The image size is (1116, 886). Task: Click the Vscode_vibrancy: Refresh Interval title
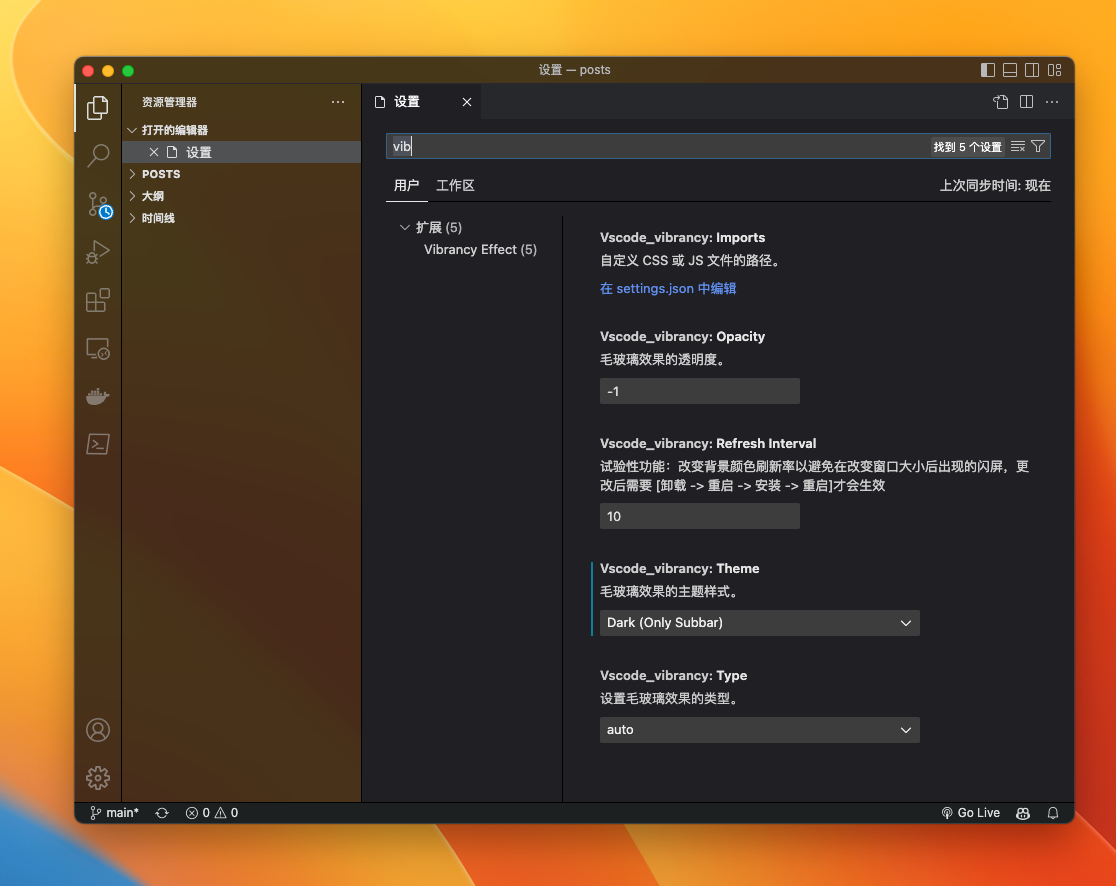(x=708, y=443)
